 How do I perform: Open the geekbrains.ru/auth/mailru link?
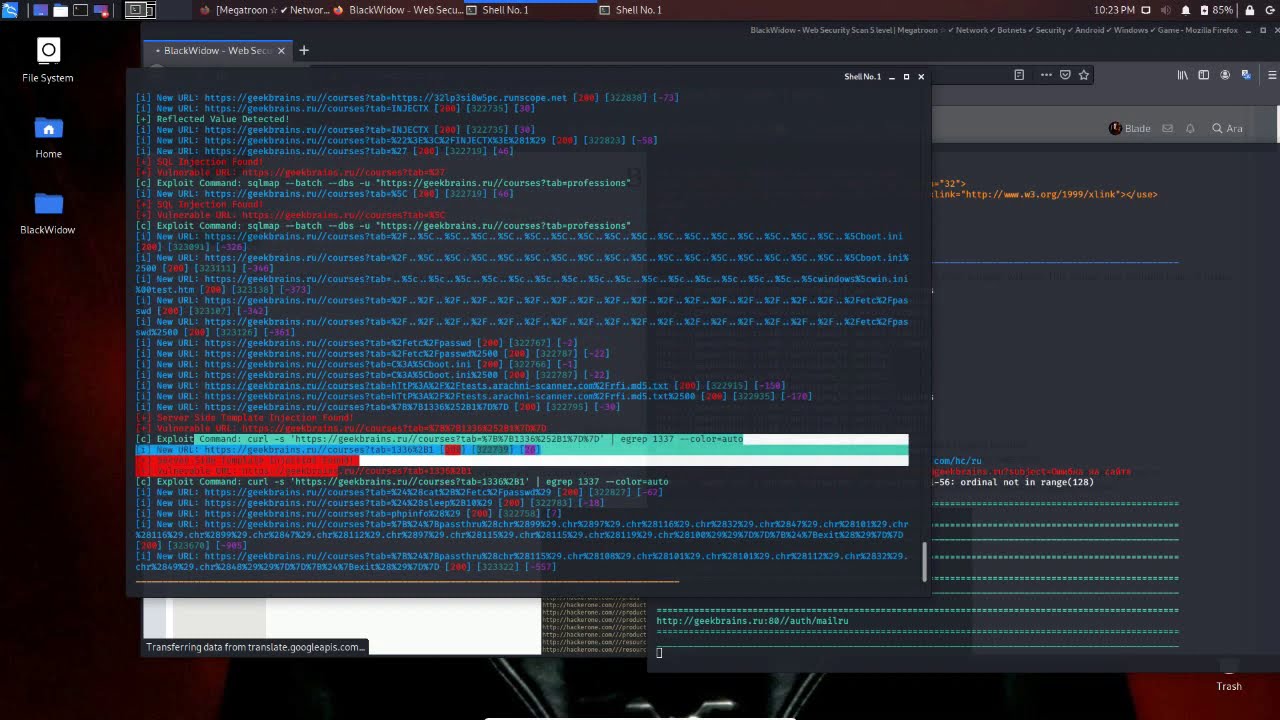click(752, 620)
